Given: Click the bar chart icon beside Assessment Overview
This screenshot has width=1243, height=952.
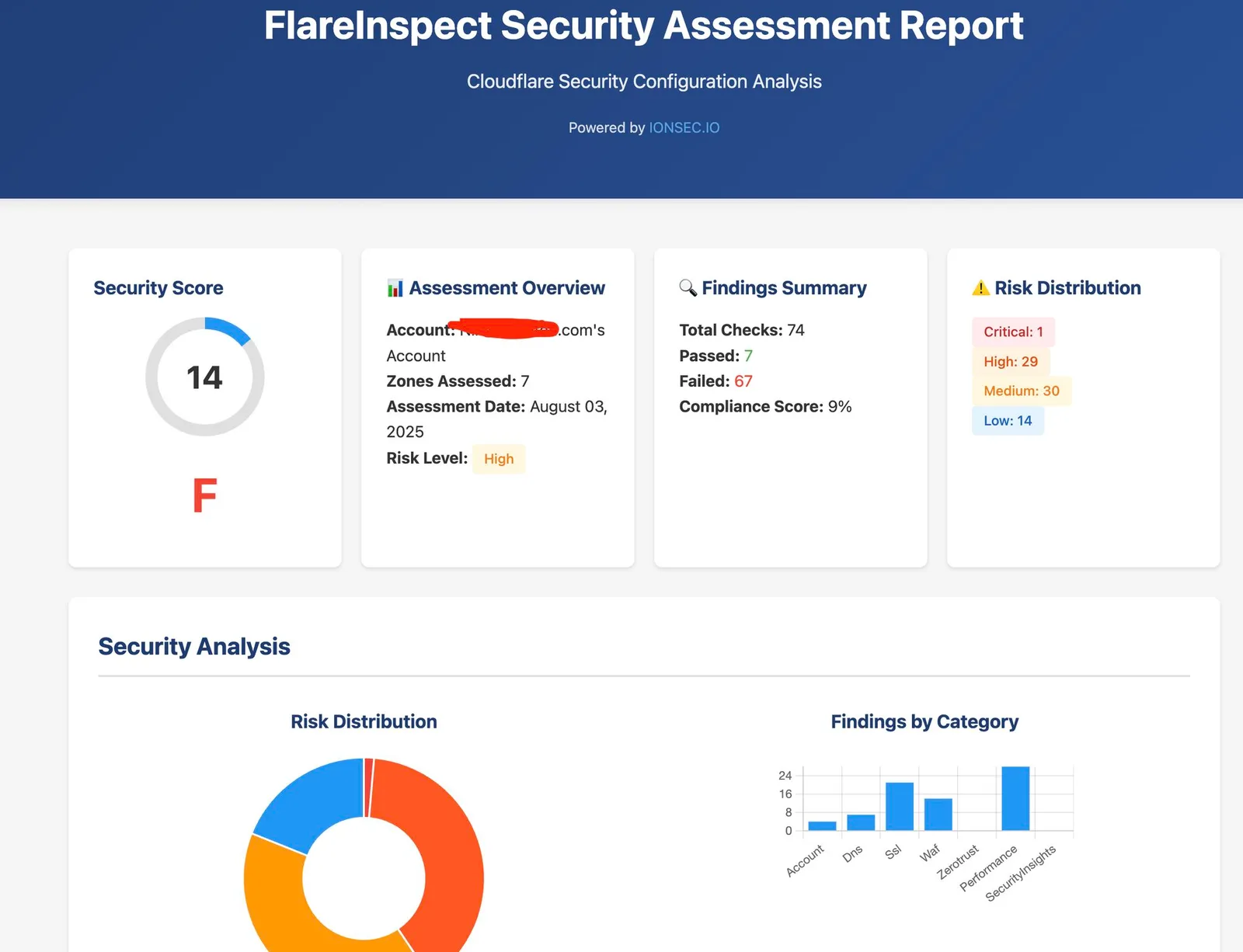Looking at the screenshot, I should (x=395, y=288).
